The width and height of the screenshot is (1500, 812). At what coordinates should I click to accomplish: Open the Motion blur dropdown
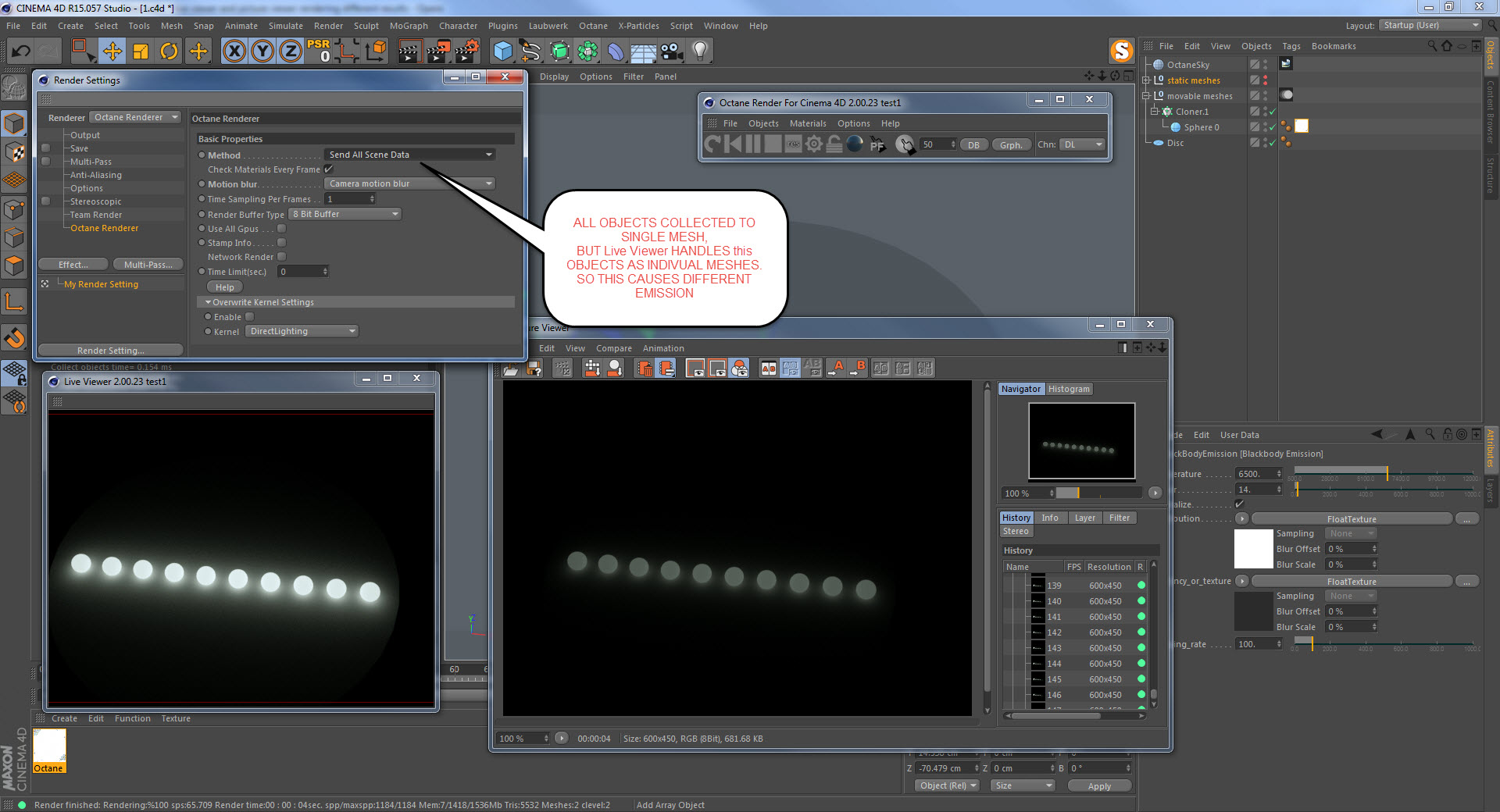click(x=410, y=183)
